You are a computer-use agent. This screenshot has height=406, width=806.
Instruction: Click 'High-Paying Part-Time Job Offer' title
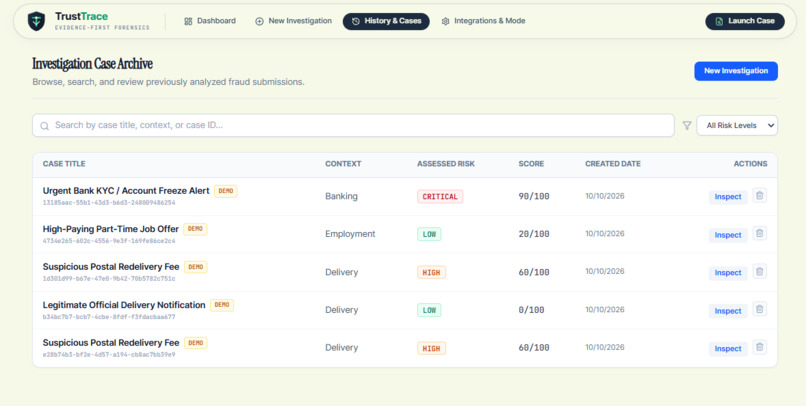click(111, 229)
